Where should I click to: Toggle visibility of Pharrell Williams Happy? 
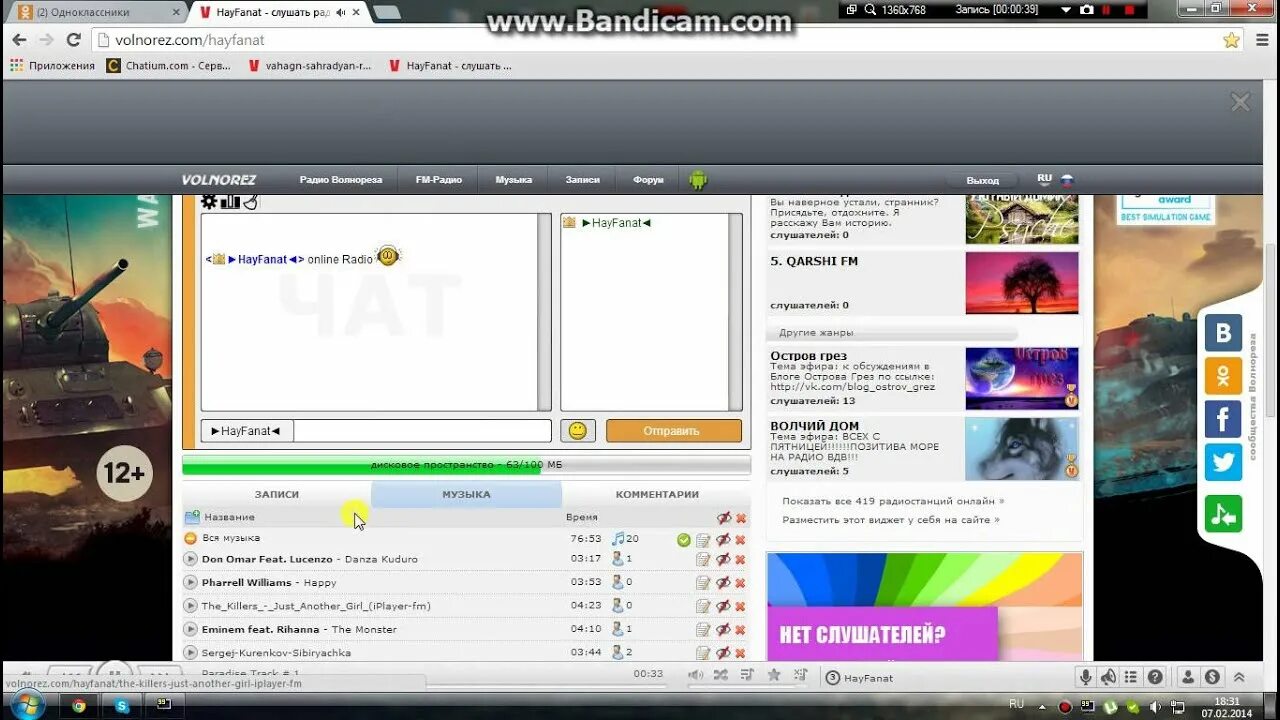point(723,583)
